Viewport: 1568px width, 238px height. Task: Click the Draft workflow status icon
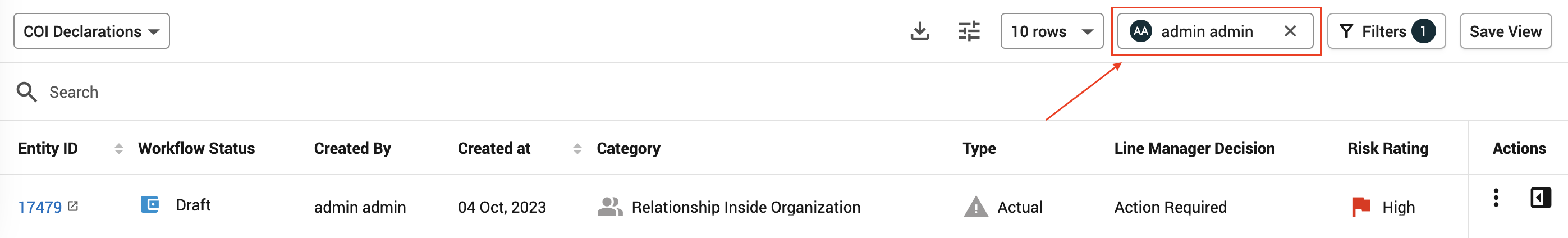pos(150,204)
